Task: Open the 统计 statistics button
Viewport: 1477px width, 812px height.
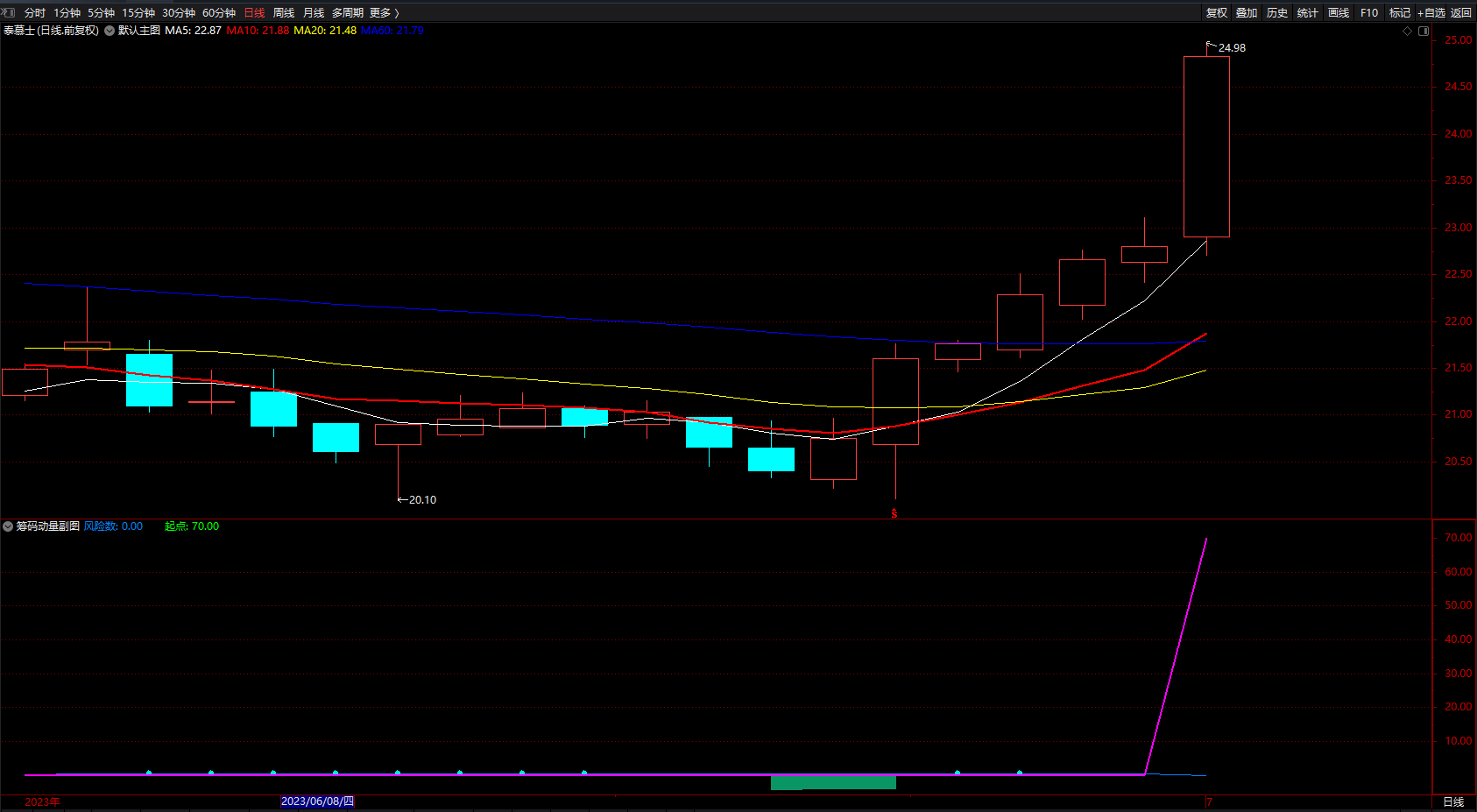Action: [1308, 13]
